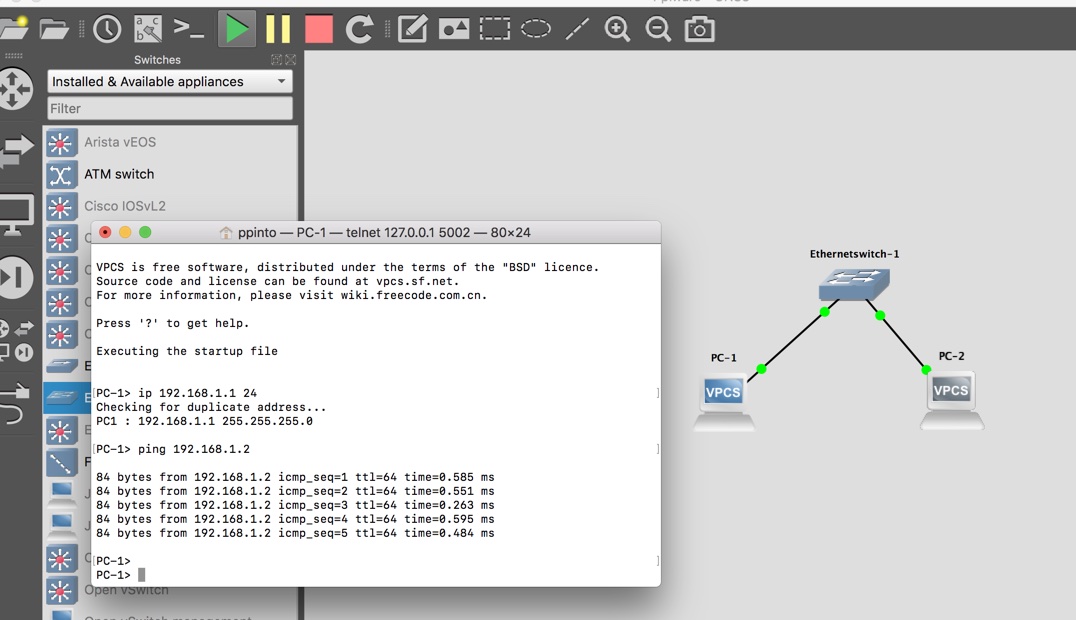Zoom in on the topology canvas

617,29
